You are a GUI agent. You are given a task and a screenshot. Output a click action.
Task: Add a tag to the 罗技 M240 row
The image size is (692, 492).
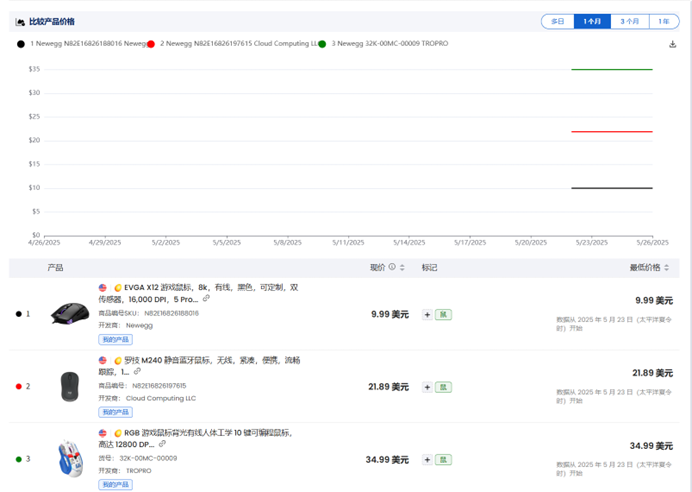427,387
